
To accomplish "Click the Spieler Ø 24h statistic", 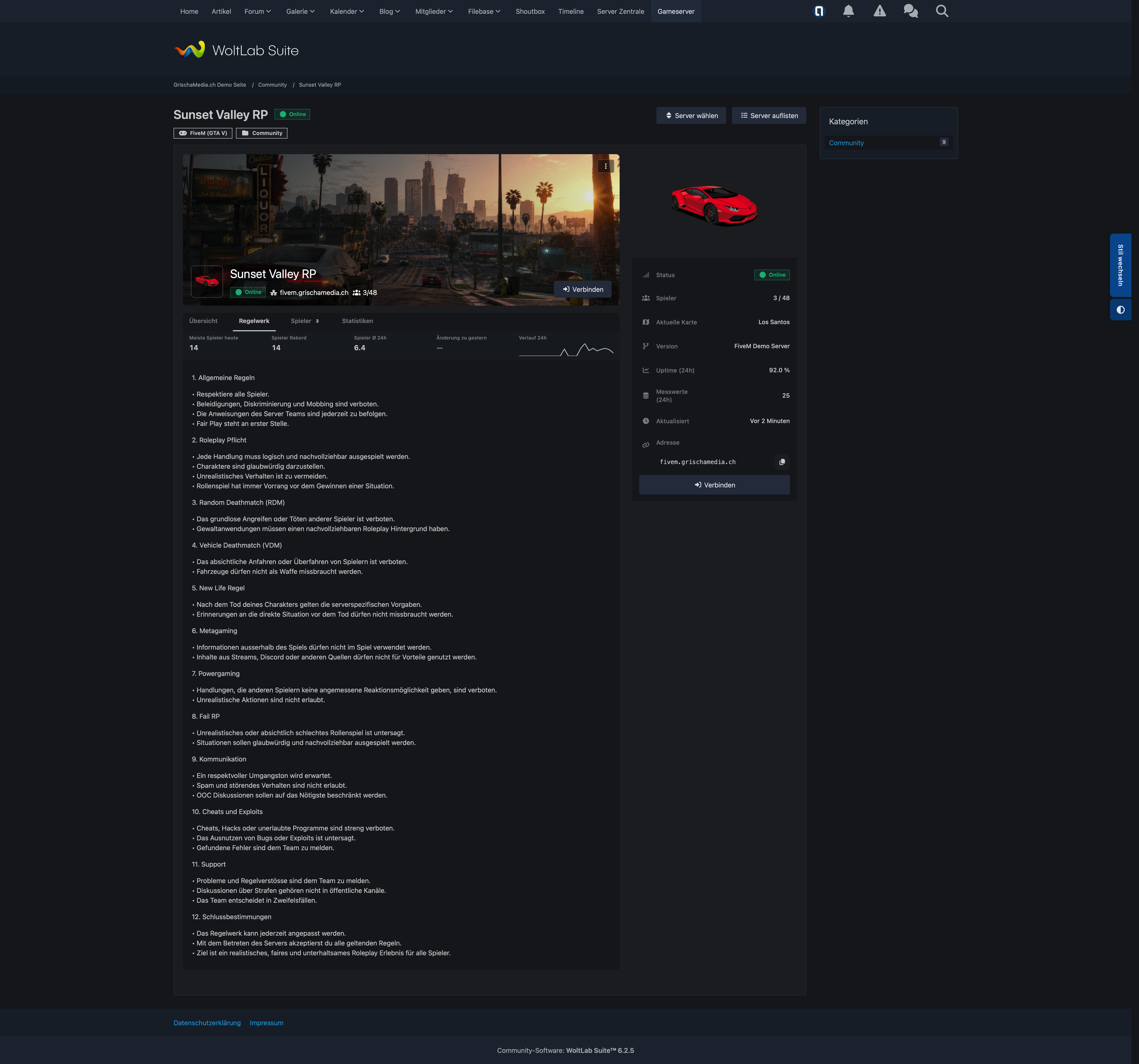I will click(370, 343).
